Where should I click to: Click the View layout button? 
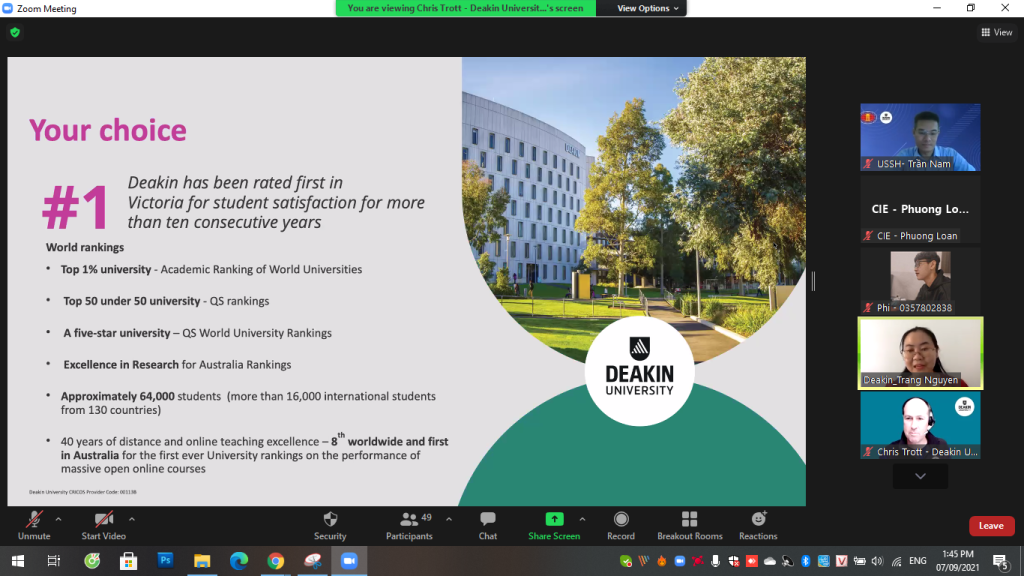pos(997,32)
